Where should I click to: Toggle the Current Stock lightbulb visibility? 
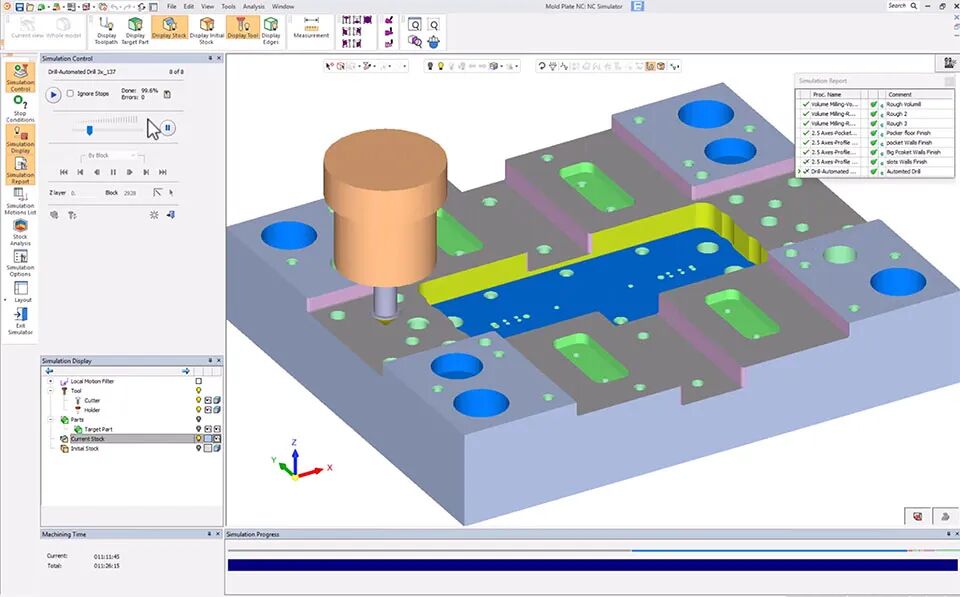198,439
